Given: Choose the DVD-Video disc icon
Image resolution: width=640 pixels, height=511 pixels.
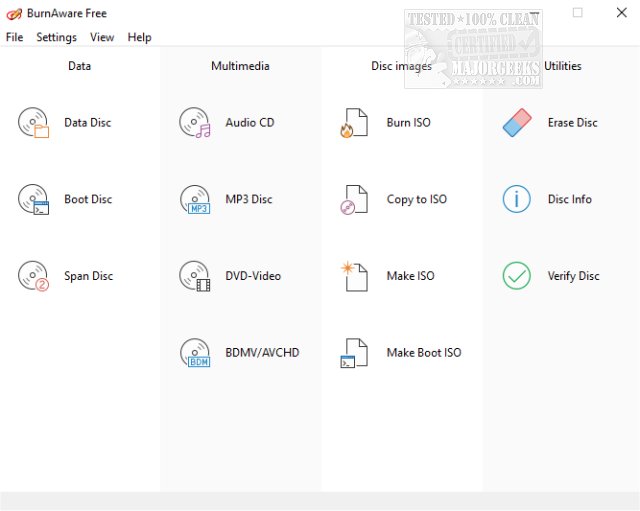Looking at the screenshot, I should 195,276.
